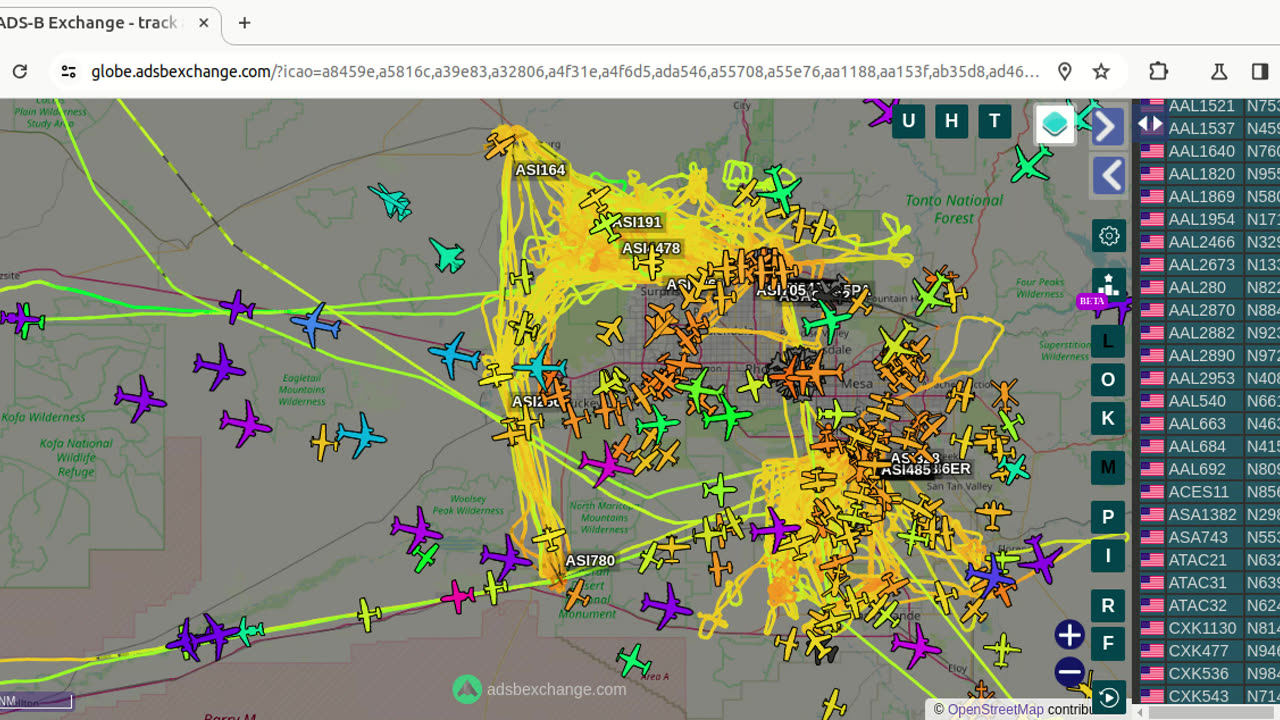Select the AAL2870 row in aircraft list
Screen dimensions: 1280x720
pos(1208,310)
